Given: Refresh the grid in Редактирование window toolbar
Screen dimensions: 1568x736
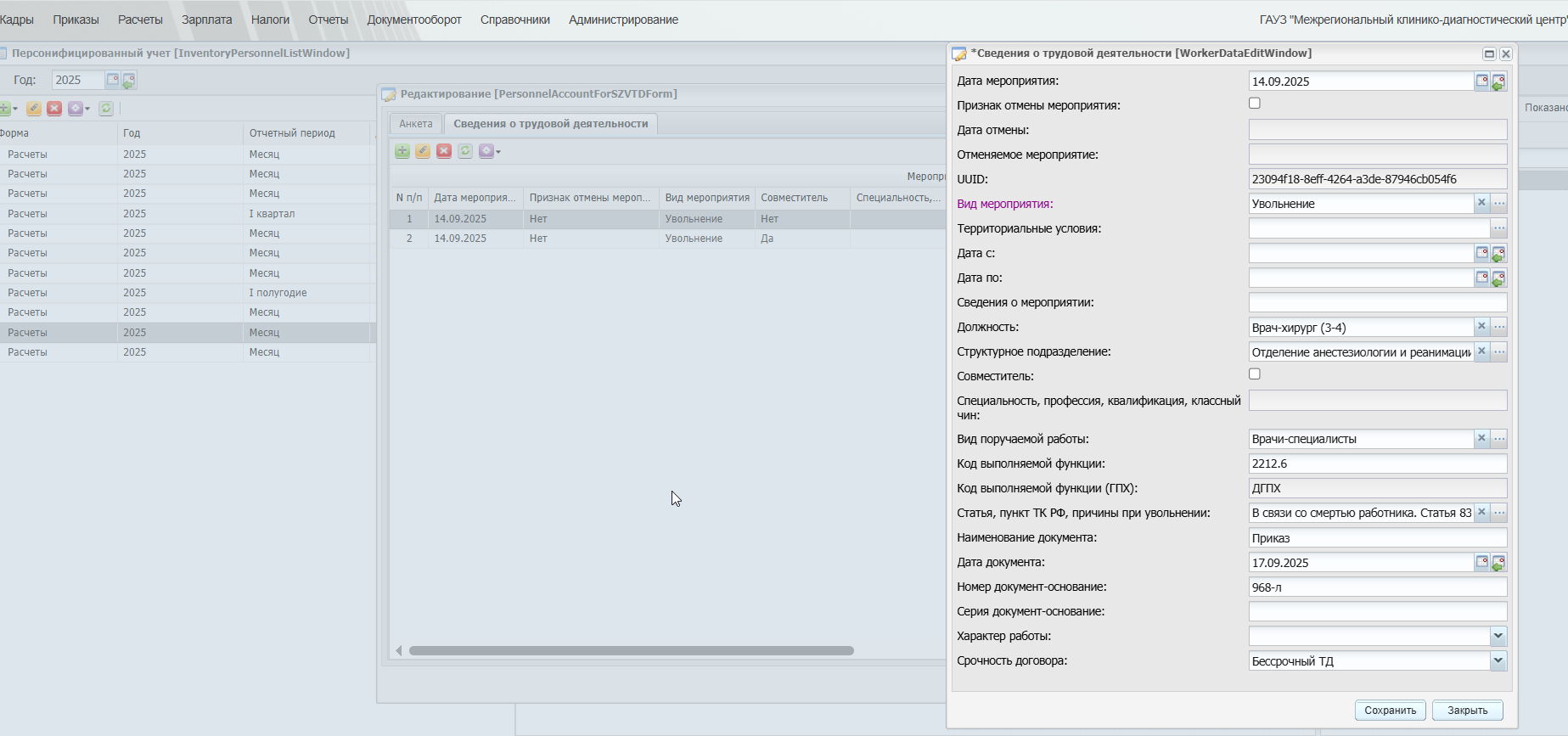Looking at the screenshot, I should tap(465, 151).
